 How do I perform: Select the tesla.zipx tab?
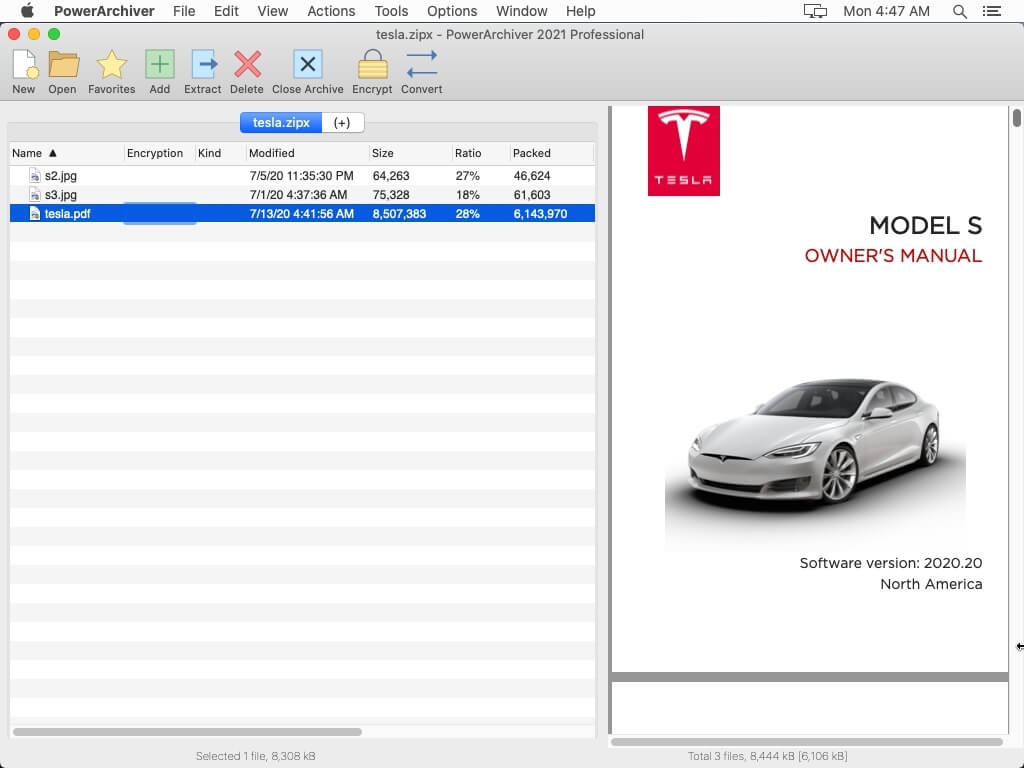coord(281,123)
